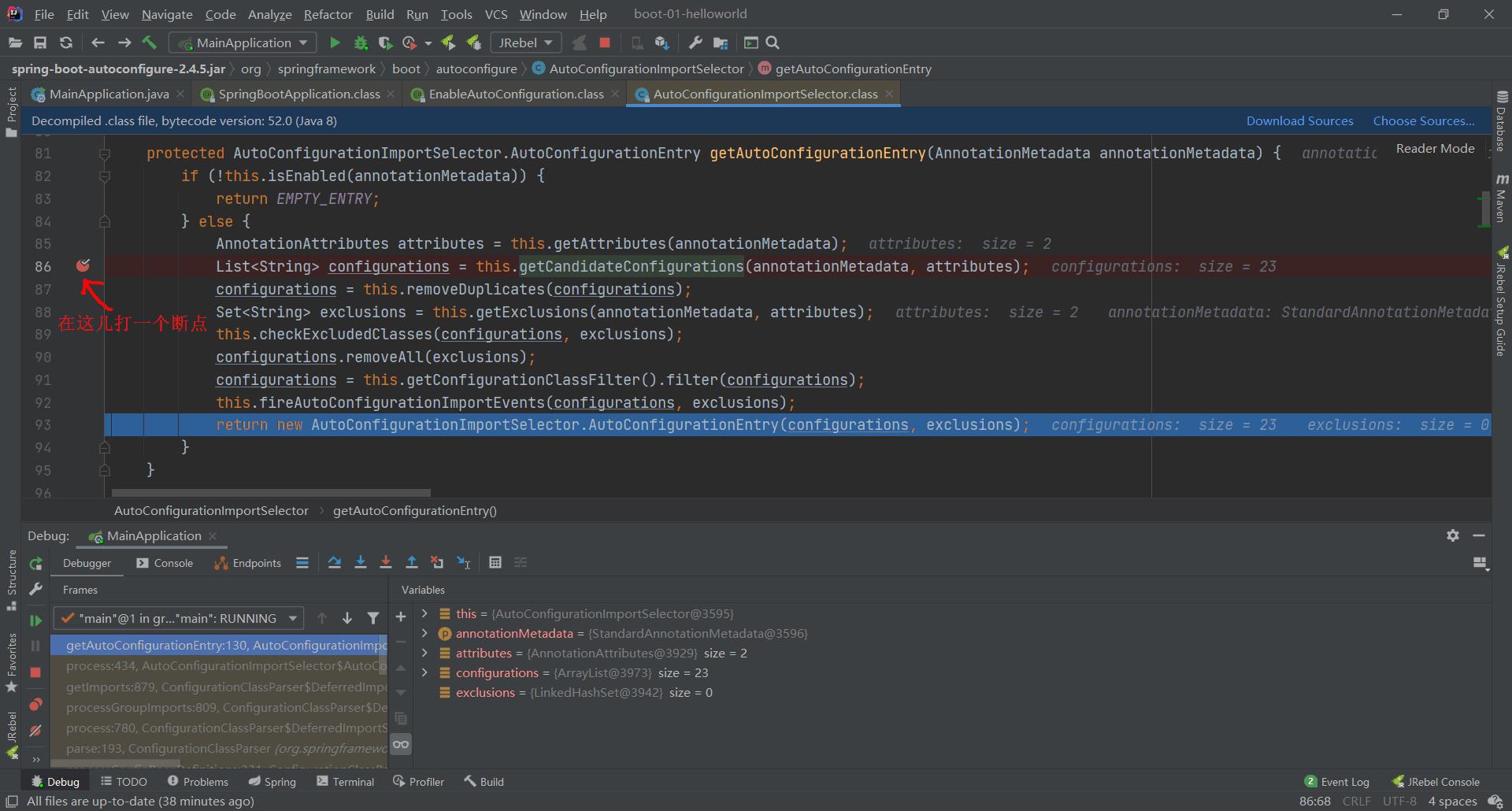Navigate back with left arrow icon
The image size is (1512, 811).
pos(98,43)
